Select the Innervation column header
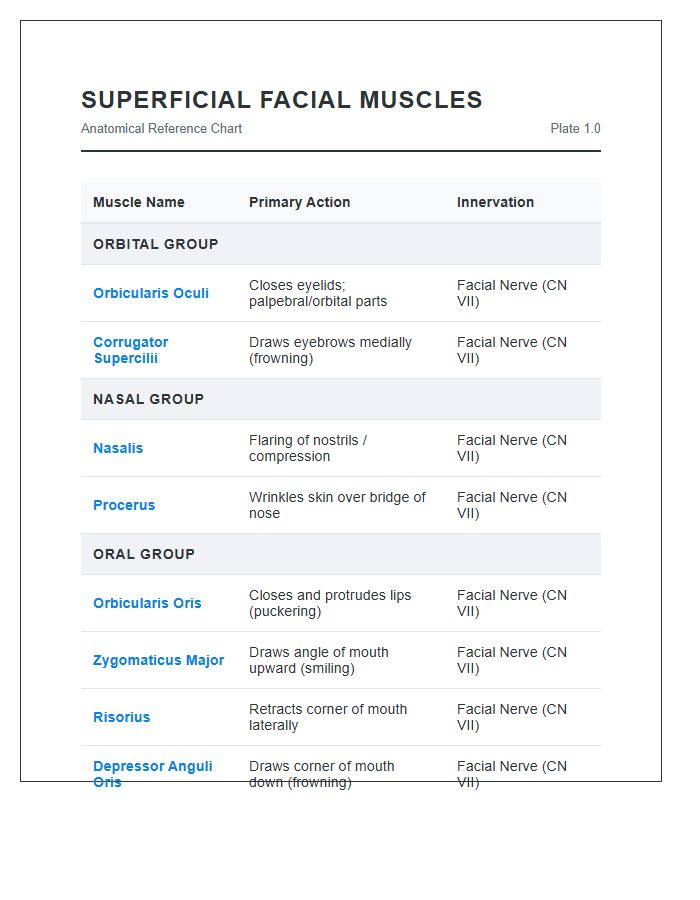700x900 pixels. (495, 202)
